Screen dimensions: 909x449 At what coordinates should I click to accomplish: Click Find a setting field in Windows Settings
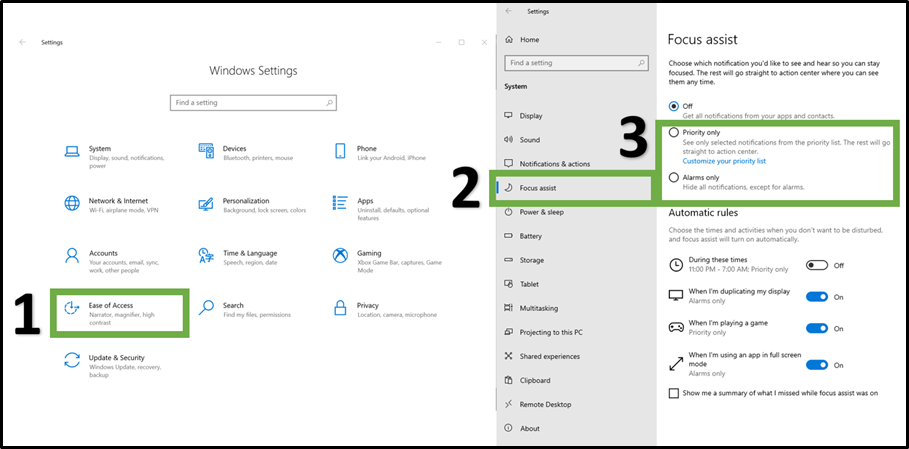[253, 103]
